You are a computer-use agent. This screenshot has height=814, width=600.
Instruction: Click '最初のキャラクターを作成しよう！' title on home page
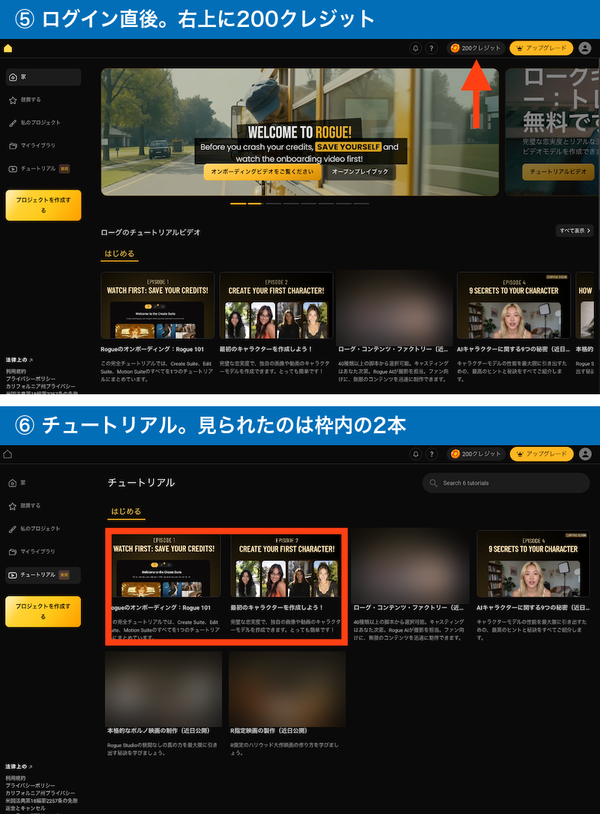pos(266,349)
